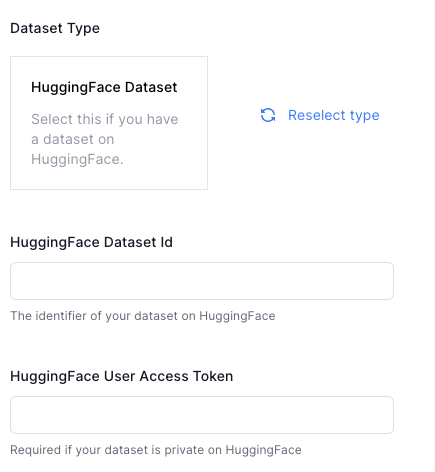The image size is (435, 472).
Task: Click the circular arrows reselect icon
Action: pos(268,115)
